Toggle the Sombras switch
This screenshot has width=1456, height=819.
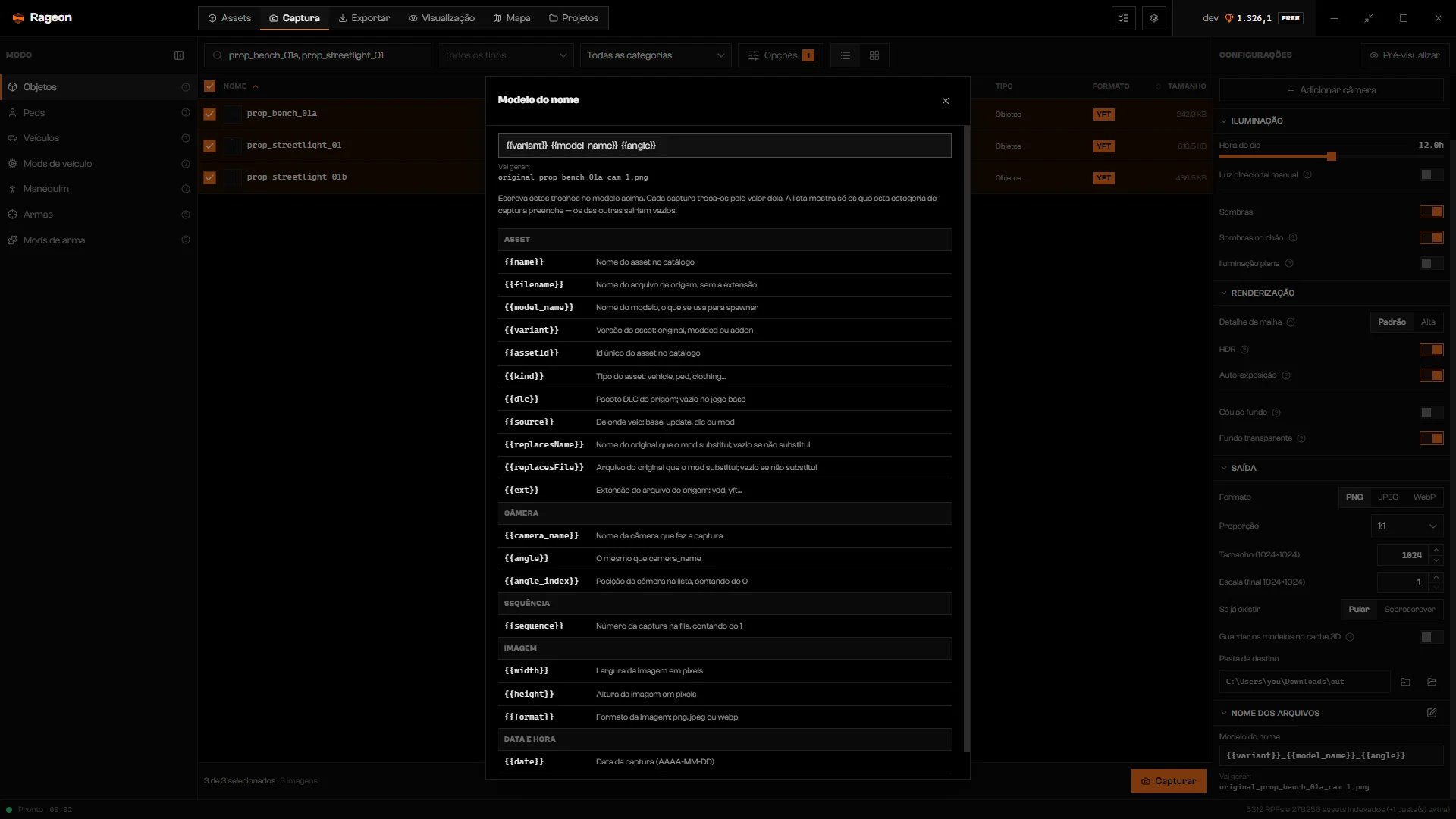(x=1431, y=212)
